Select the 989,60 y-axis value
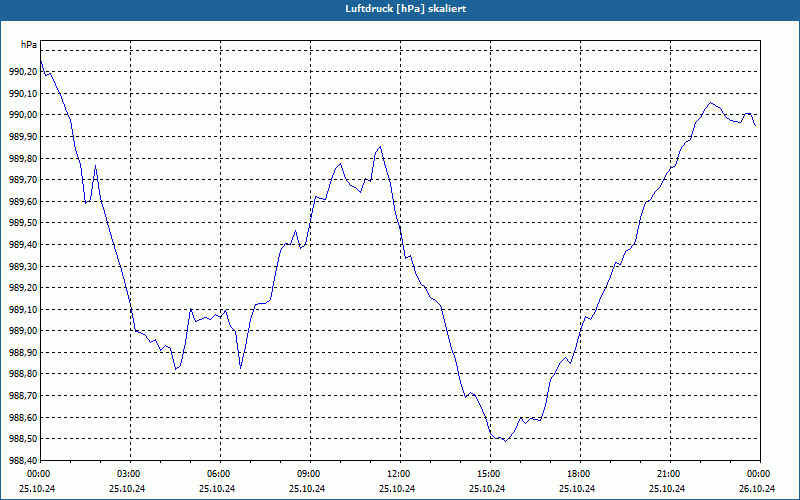The width and height of the screenshot is (800, 500). pos(23,202)
